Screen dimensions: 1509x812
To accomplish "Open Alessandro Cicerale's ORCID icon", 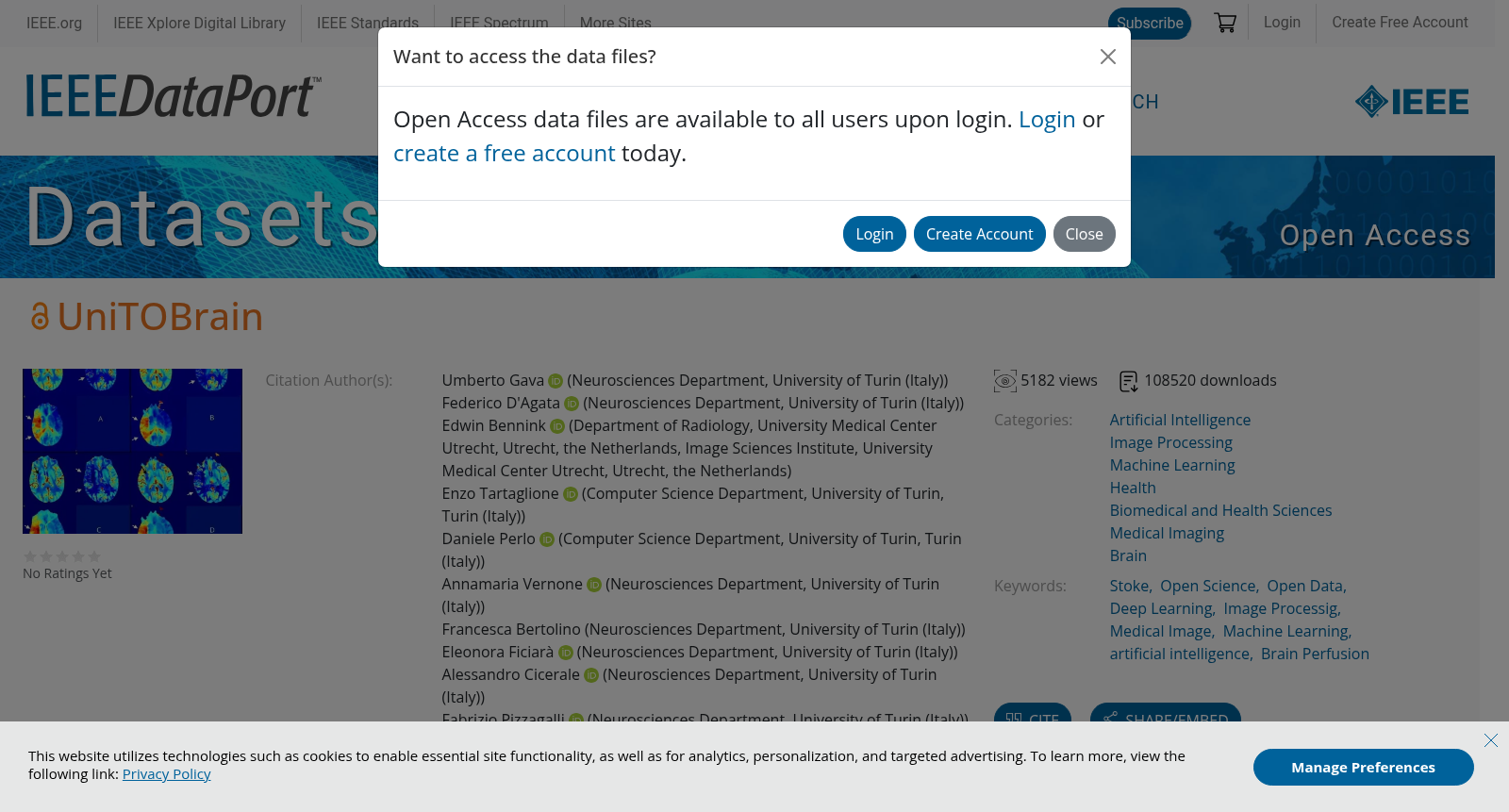I will pyautogui.click(x=591, y=675).
